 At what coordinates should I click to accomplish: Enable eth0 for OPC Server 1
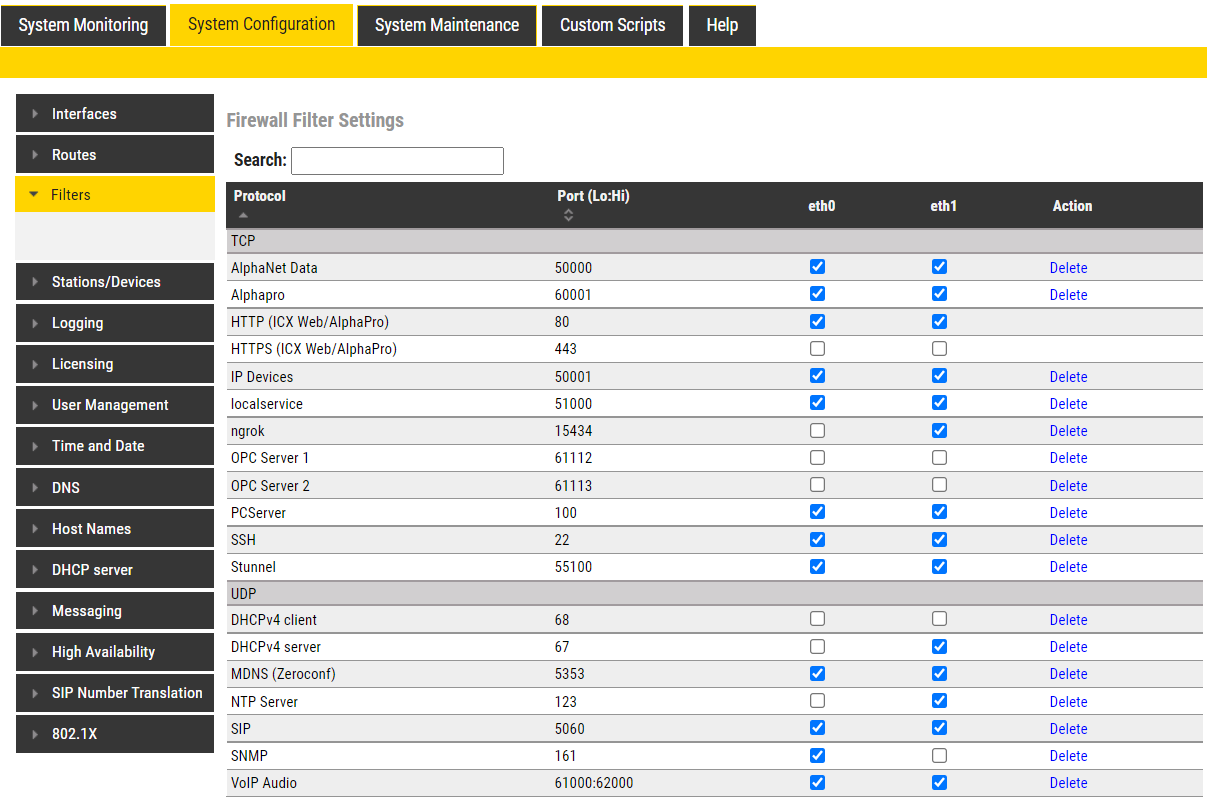tap(818, 458)
